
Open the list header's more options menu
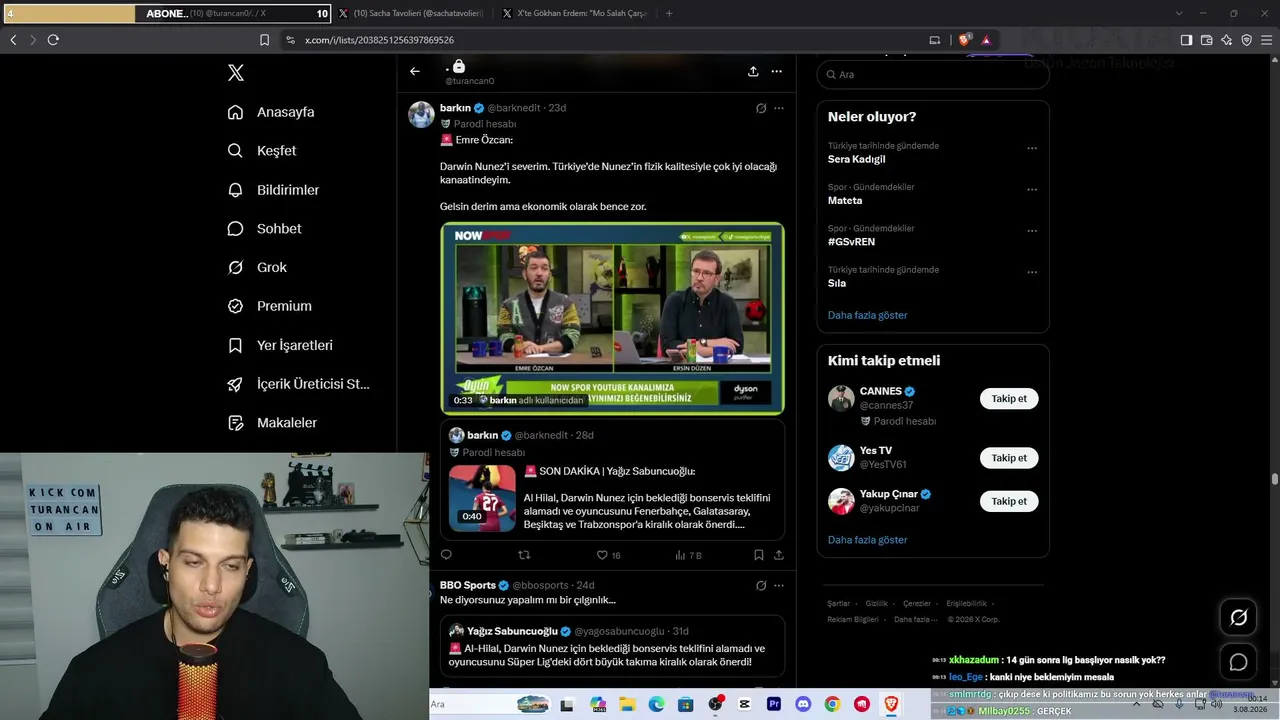tap(776, 72)
